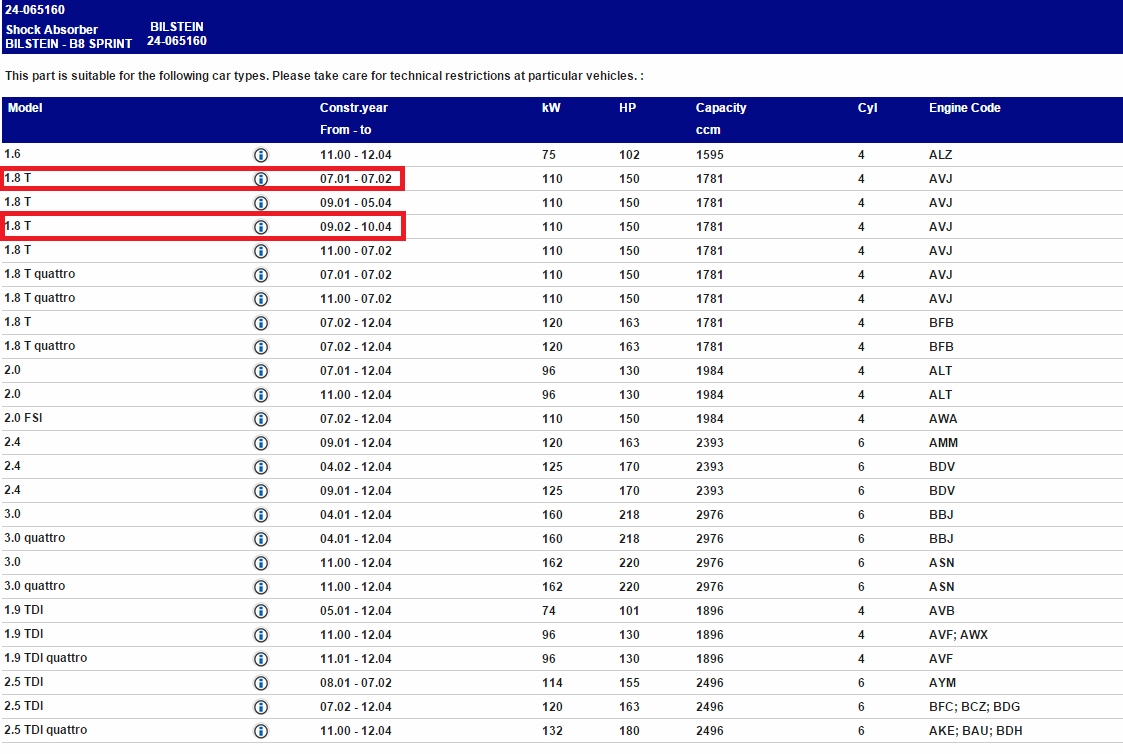Viewport: 1123px width, 754px height.
Task: Select engine code cell 'AVB'
Action: tap(942, 611)
